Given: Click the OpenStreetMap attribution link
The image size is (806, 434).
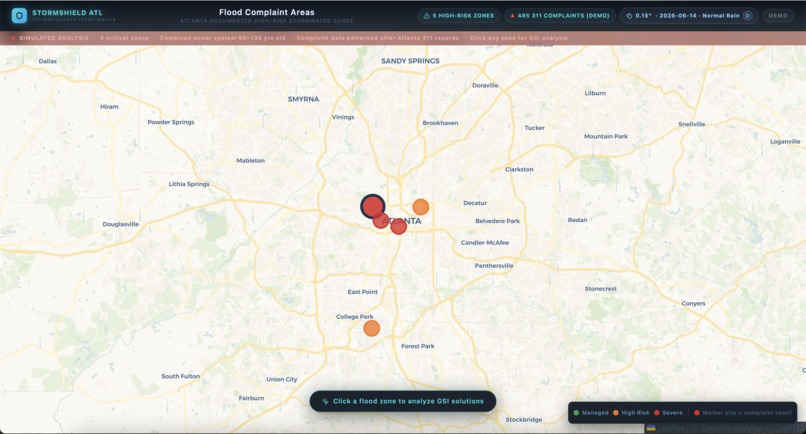Looking at the screenshot, I should [x=734, y=428].
